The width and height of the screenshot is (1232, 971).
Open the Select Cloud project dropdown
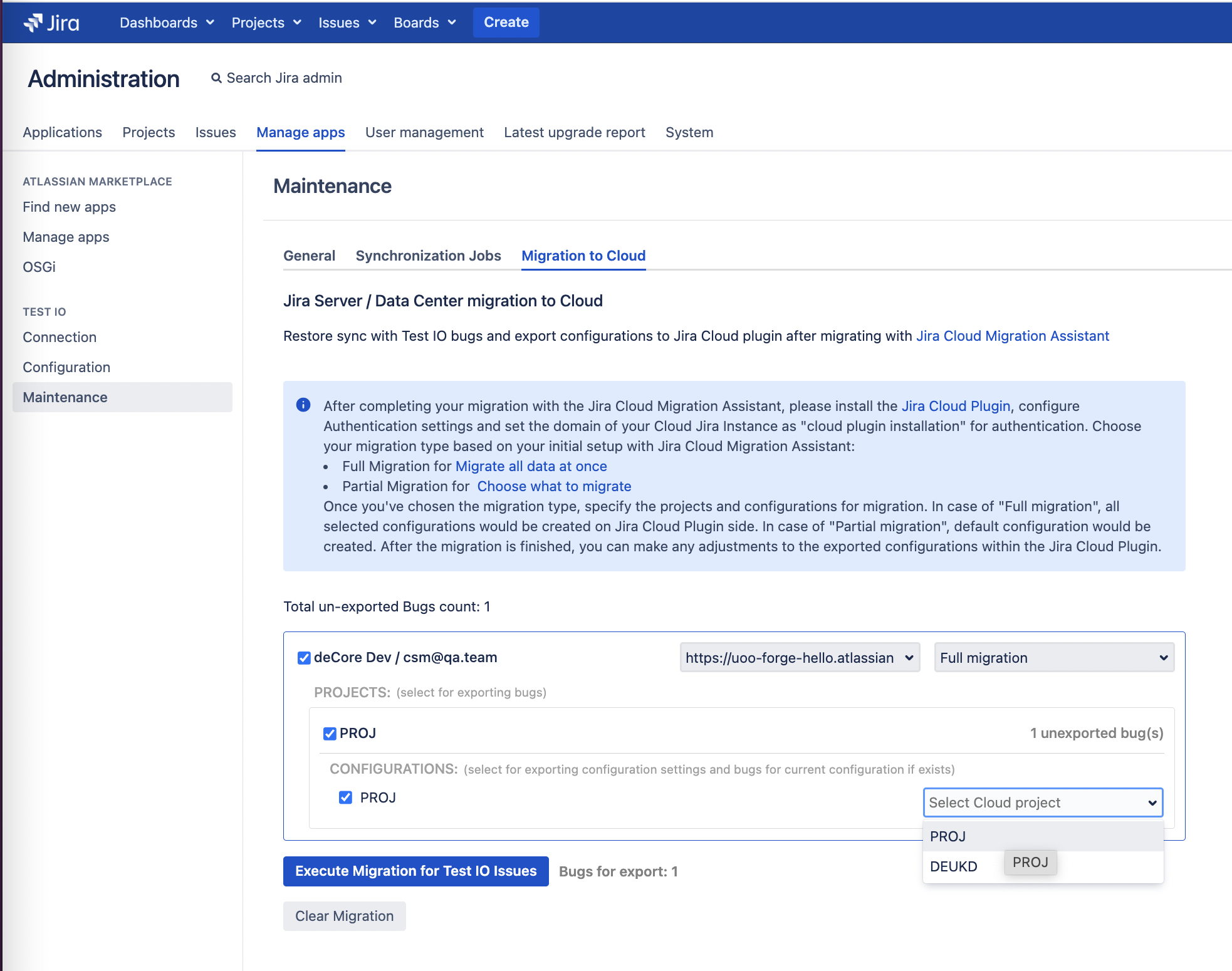click(1043, 802)
